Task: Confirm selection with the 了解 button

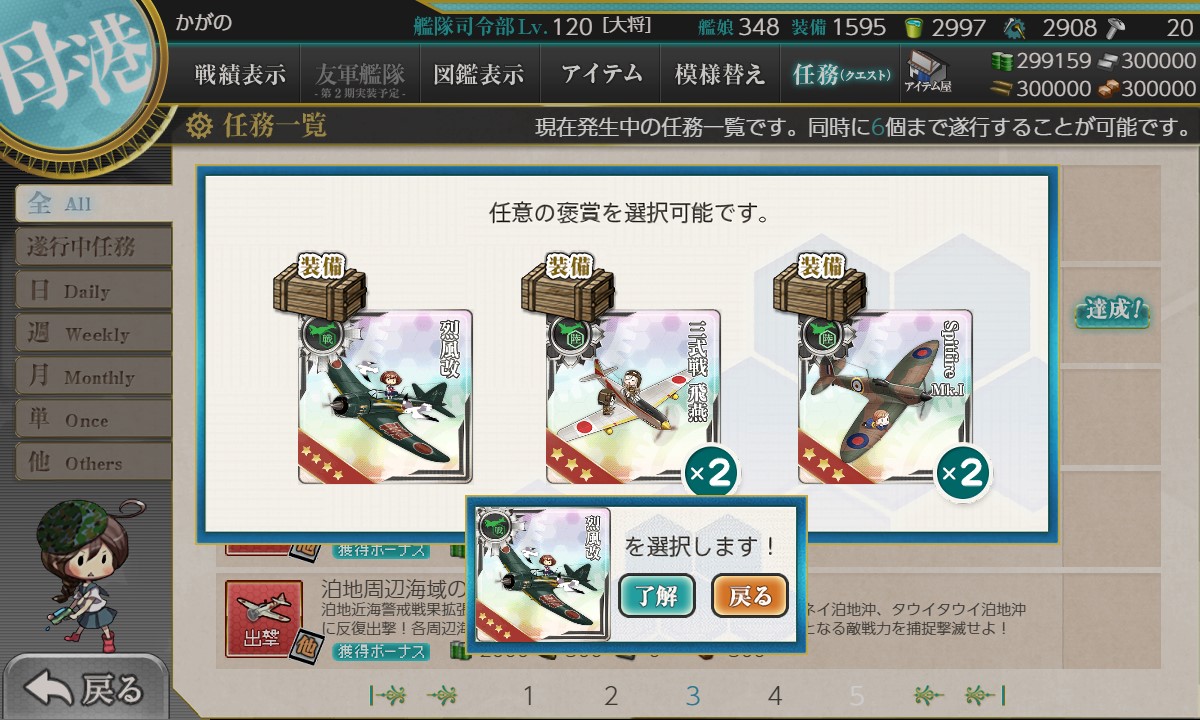Action: coord(657,596)
